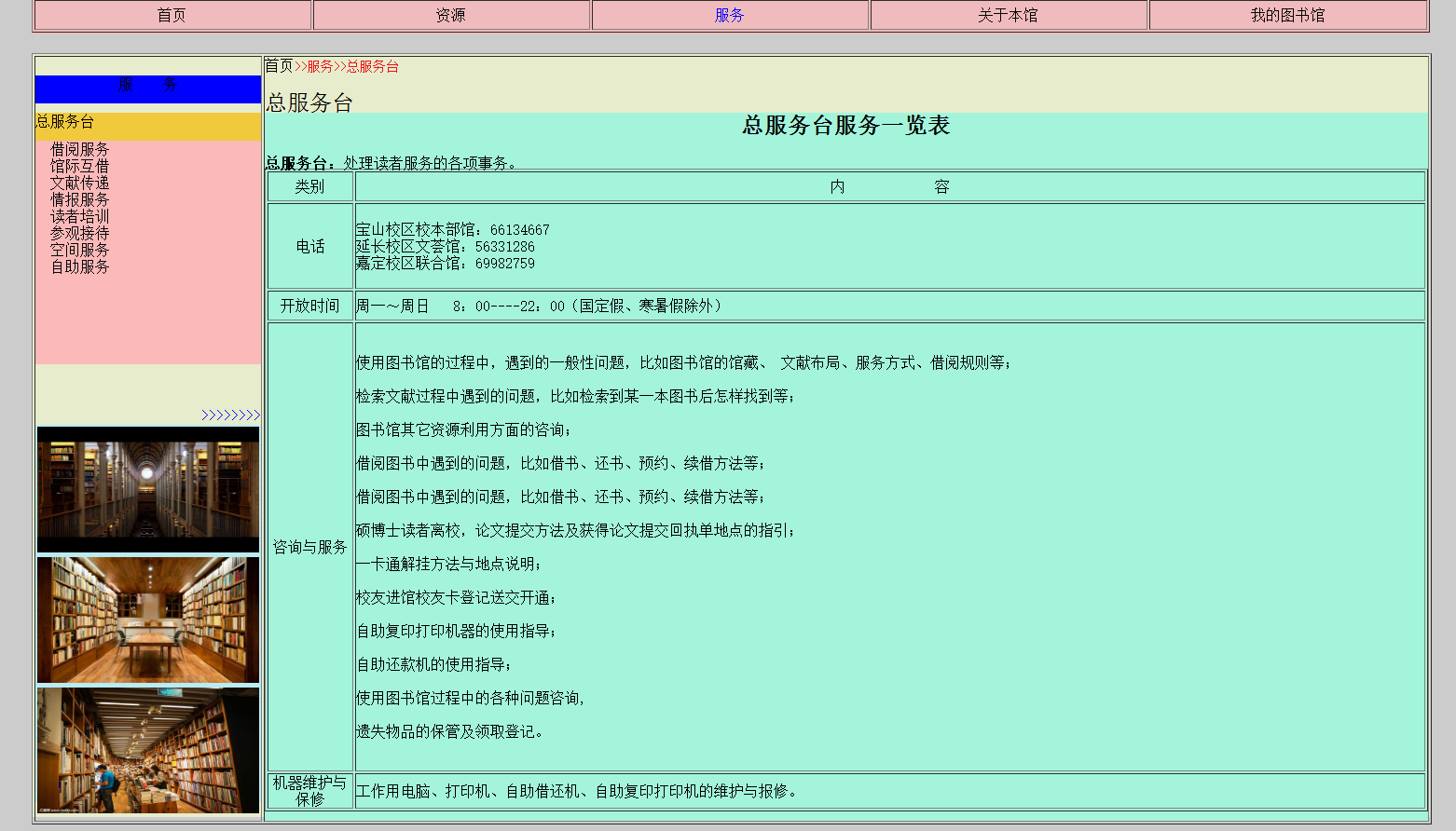Click the 机器维护与保修 row label
Screen dimensions: 1456x831
310,791
